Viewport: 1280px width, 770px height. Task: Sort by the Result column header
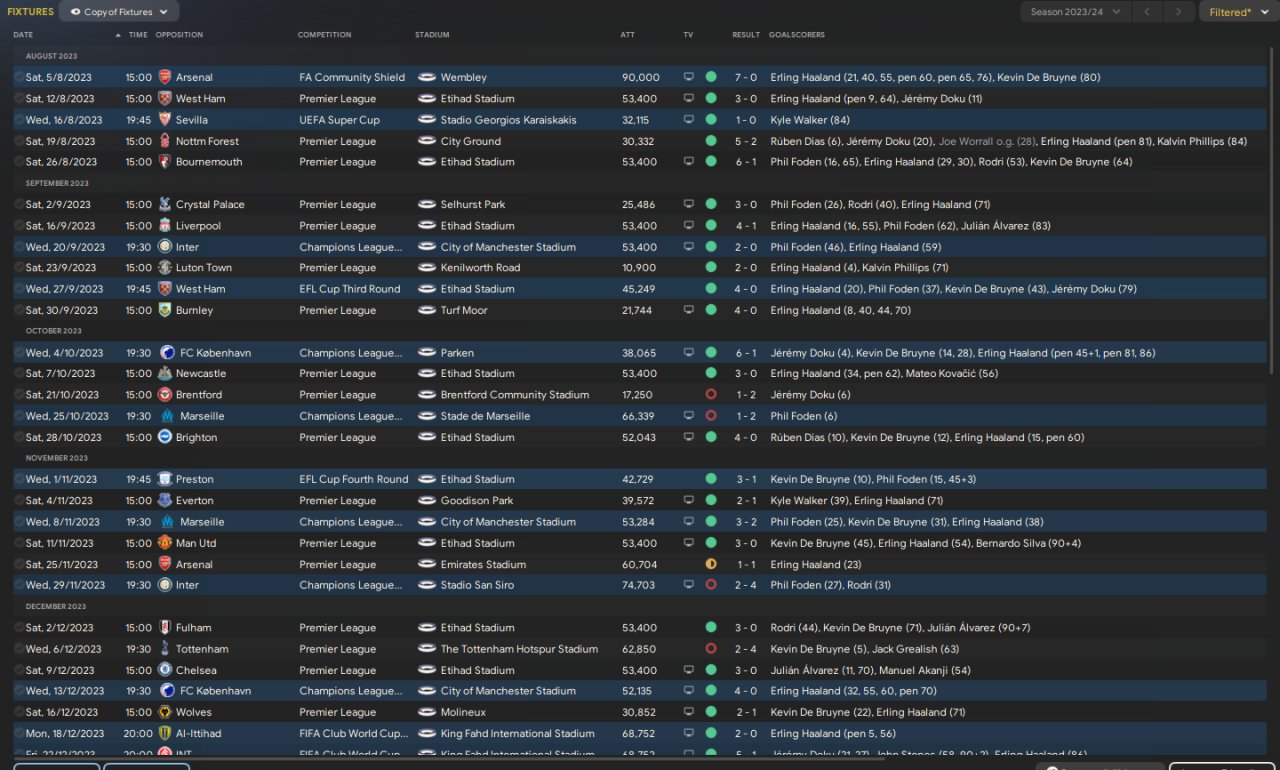tap(746, 35)
